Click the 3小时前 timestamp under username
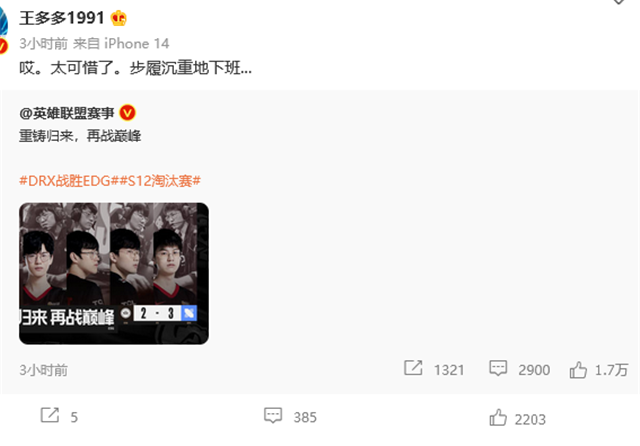This screenshot has height=446, width=640. tap(43, 43)
